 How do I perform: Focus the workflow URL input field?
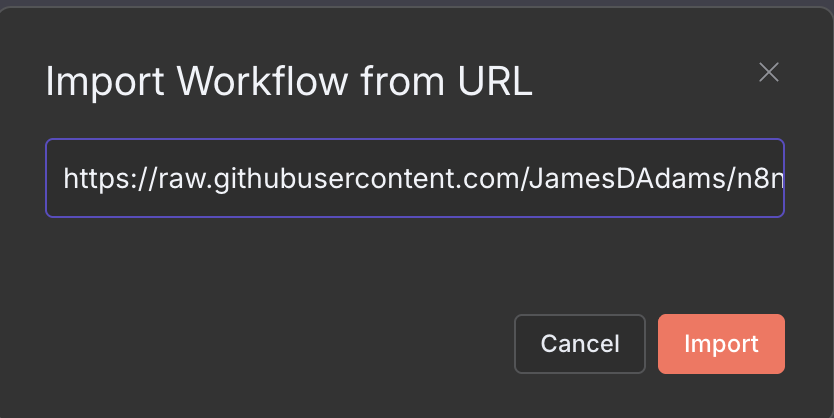click(x=415, y=178)
